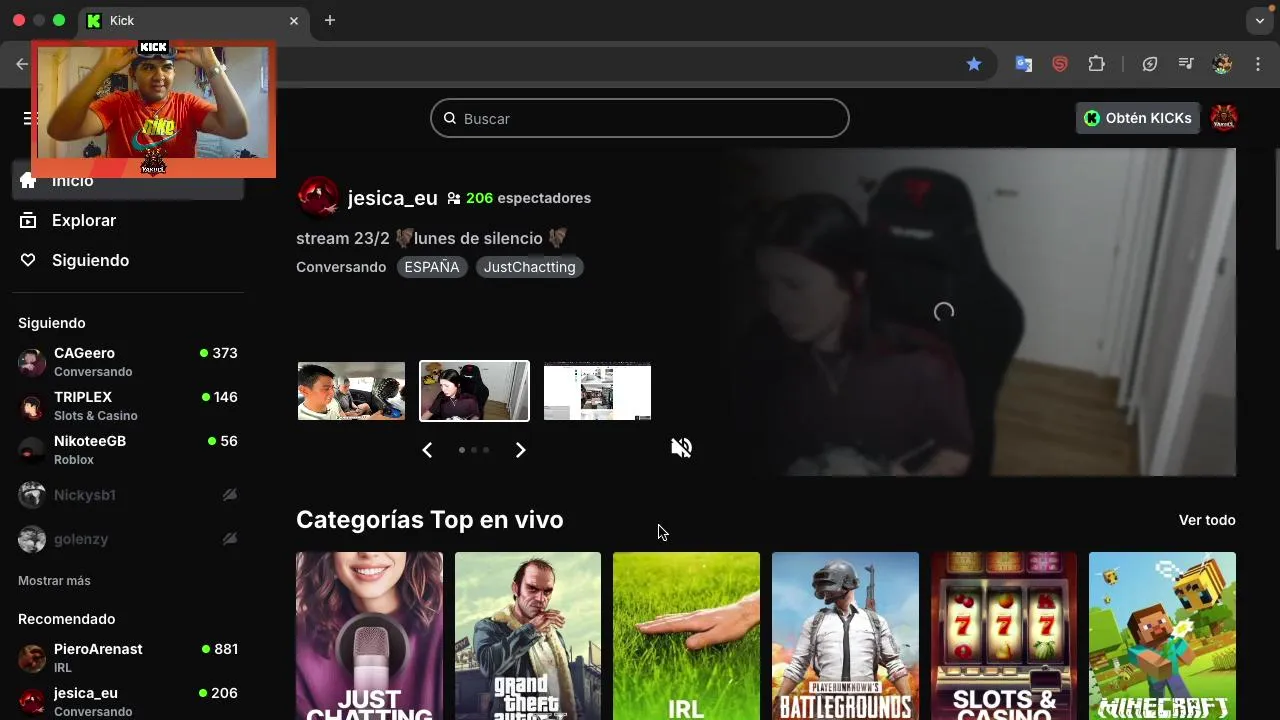
Task: Open offline channel Nickysb1
Action: (x=128, y=495)
